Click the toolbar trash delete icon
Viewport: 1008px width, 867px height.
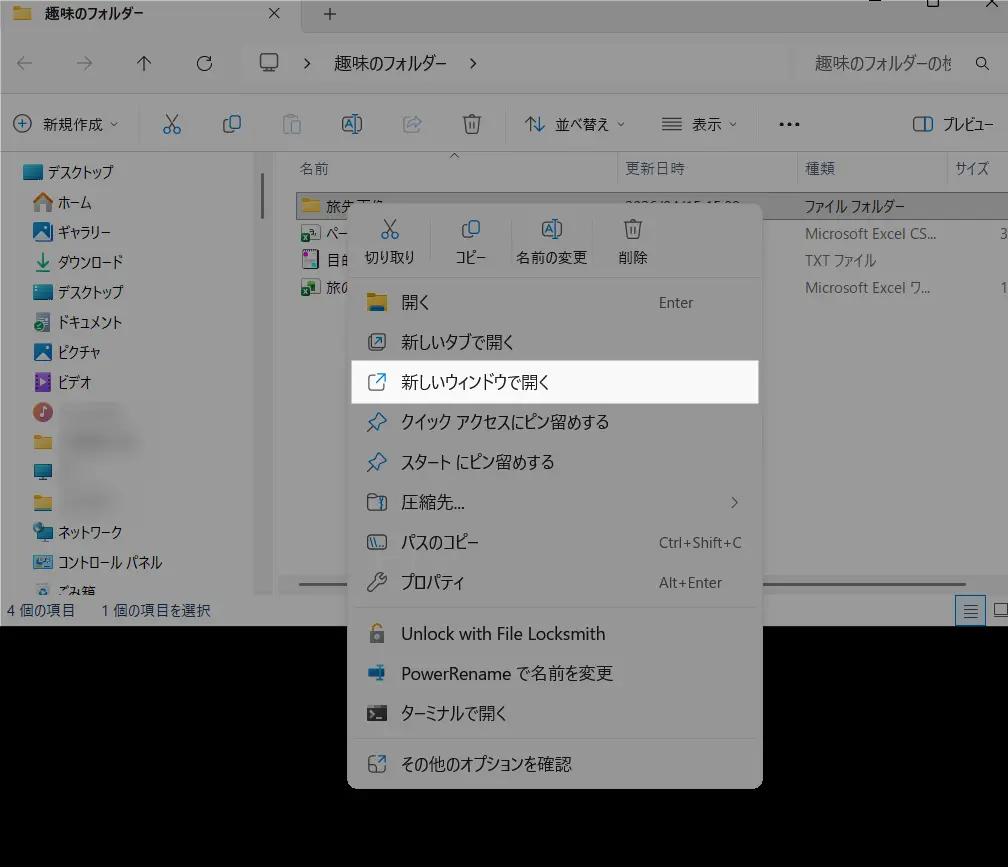click(x=472, y=124)
